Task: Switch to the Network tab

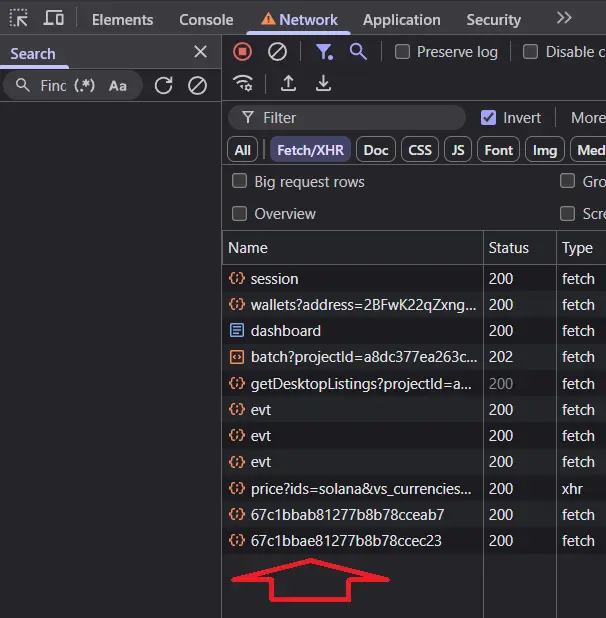Action: tap(299, 20)
